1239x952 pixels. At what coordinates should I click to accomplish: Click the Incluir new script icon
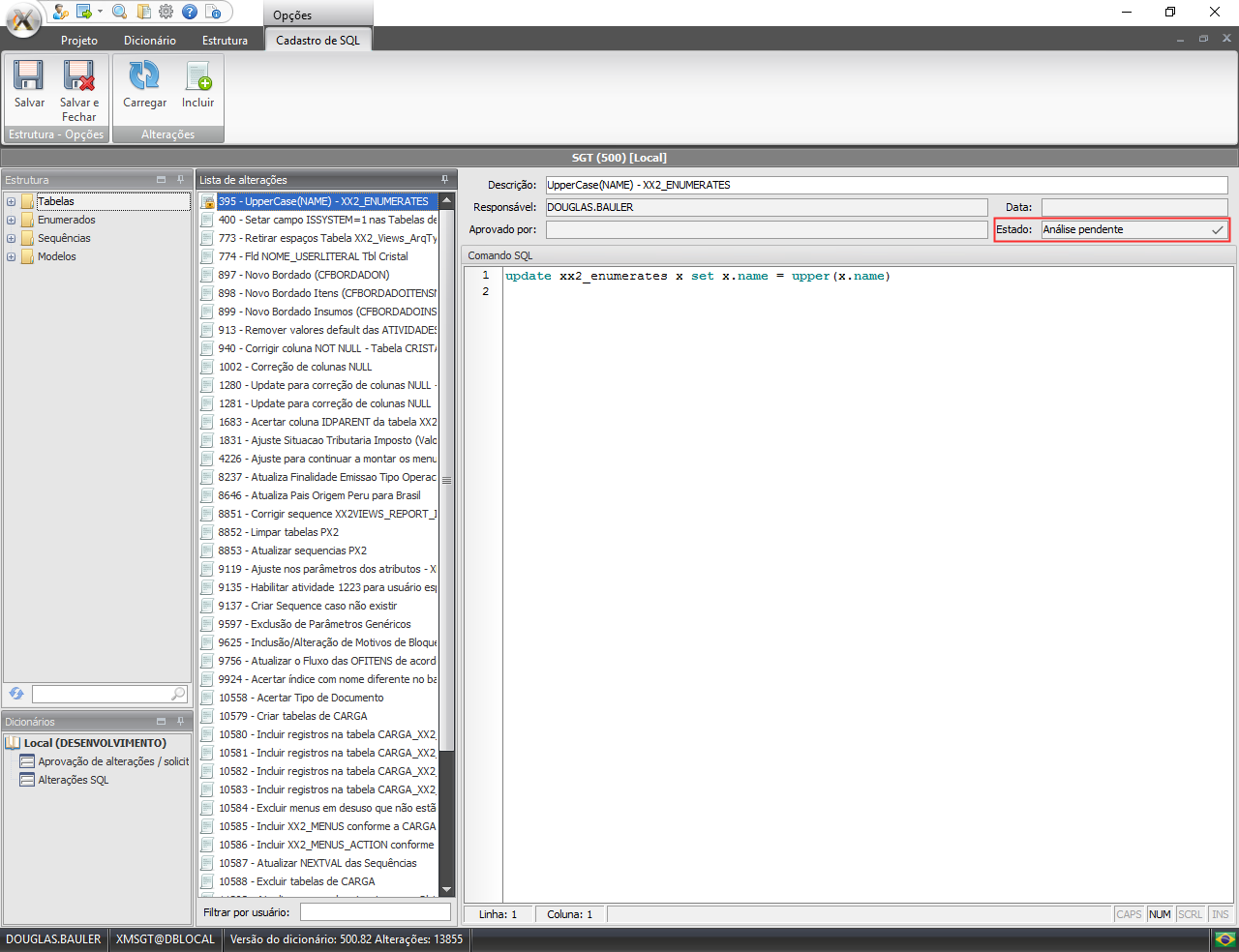(x=198, y=75)
